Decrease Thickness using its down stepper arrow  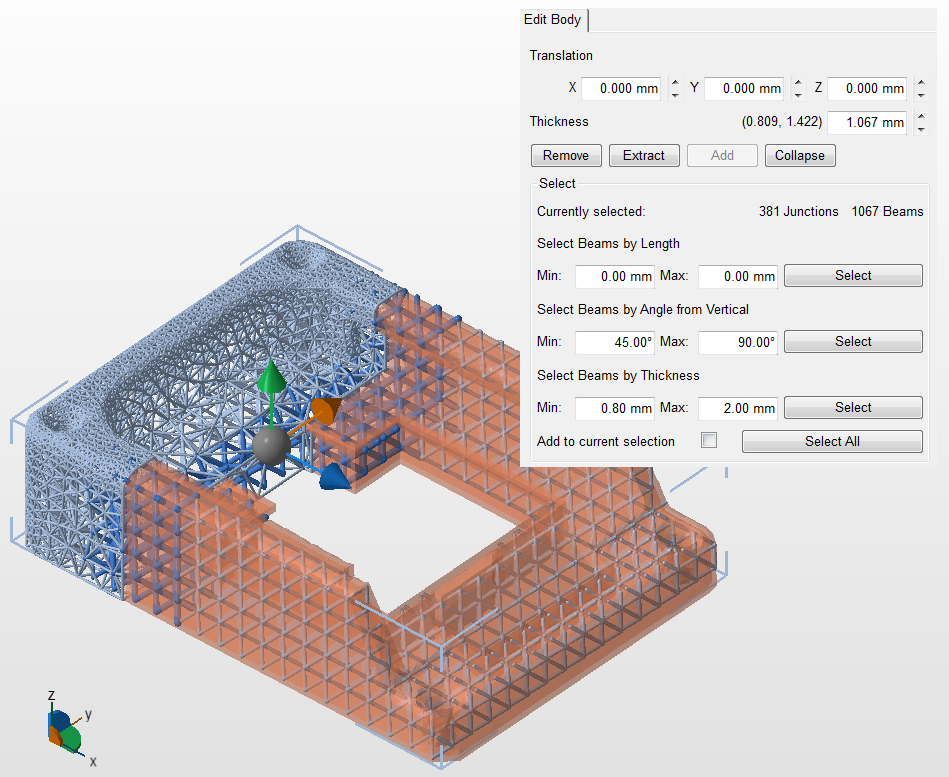tap(921, 128)
